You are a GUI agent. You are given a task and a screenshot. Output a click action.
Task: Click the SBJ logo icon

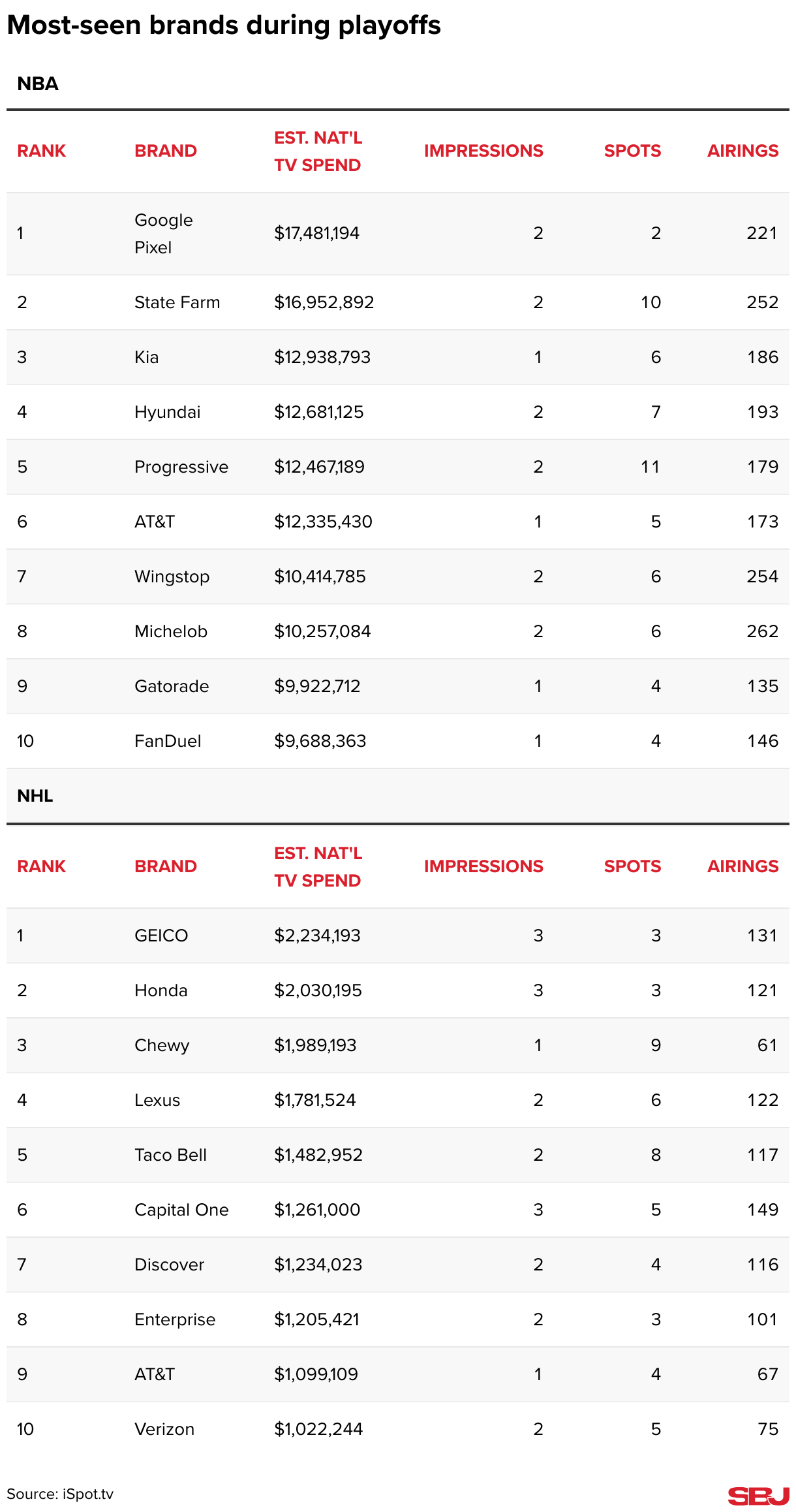(x=758, y=1496)
